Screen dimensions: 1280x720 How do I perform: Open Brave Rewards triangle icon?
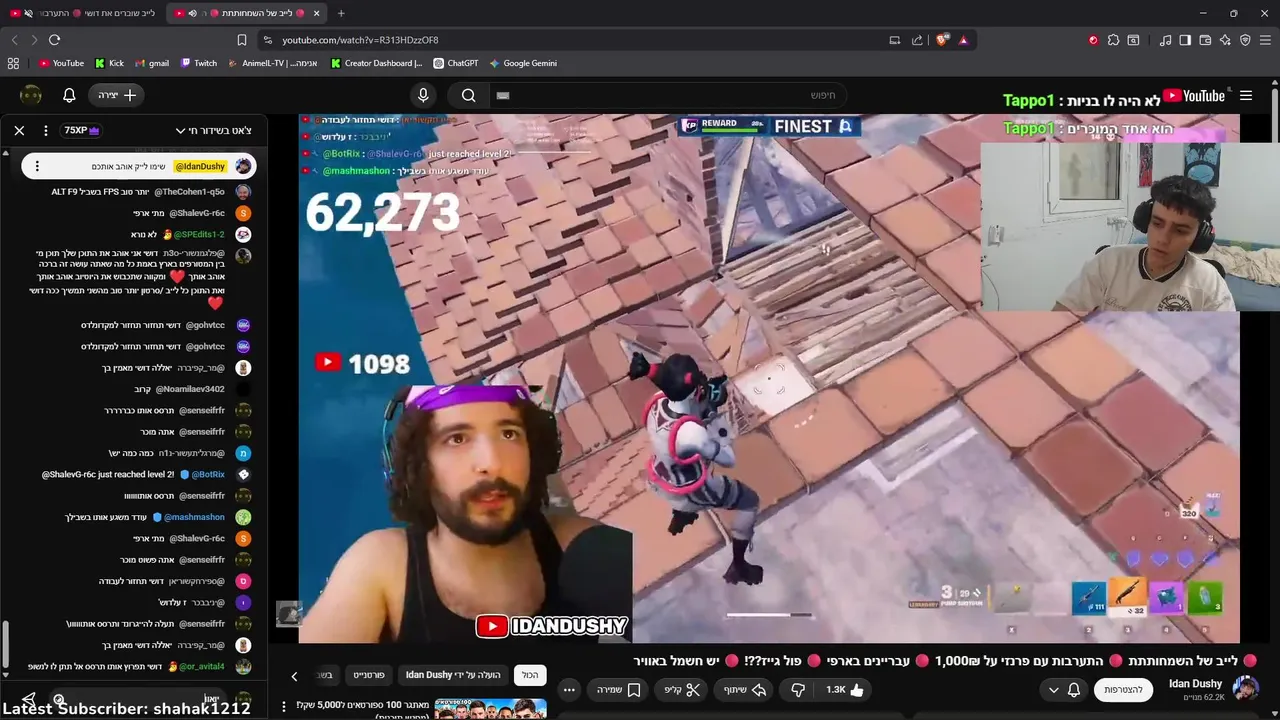tap(964, 40)
